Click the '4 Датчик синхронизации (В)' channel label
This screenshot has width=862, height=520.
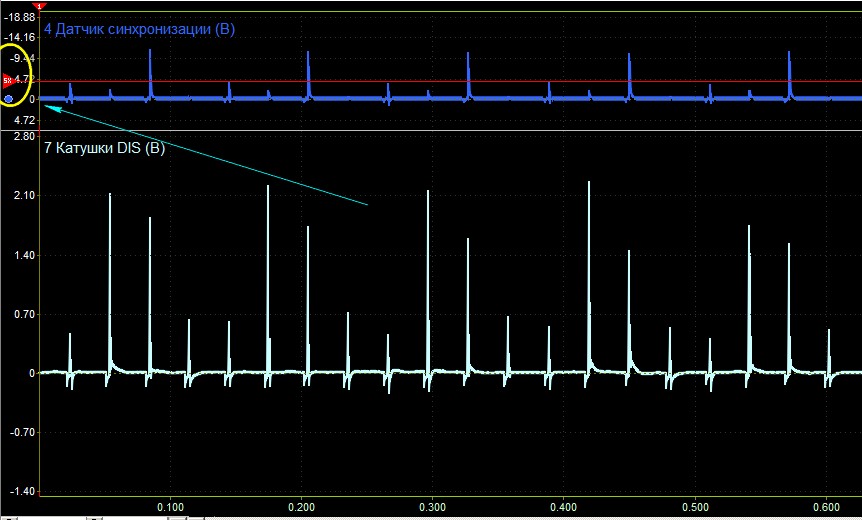[139, 29]
